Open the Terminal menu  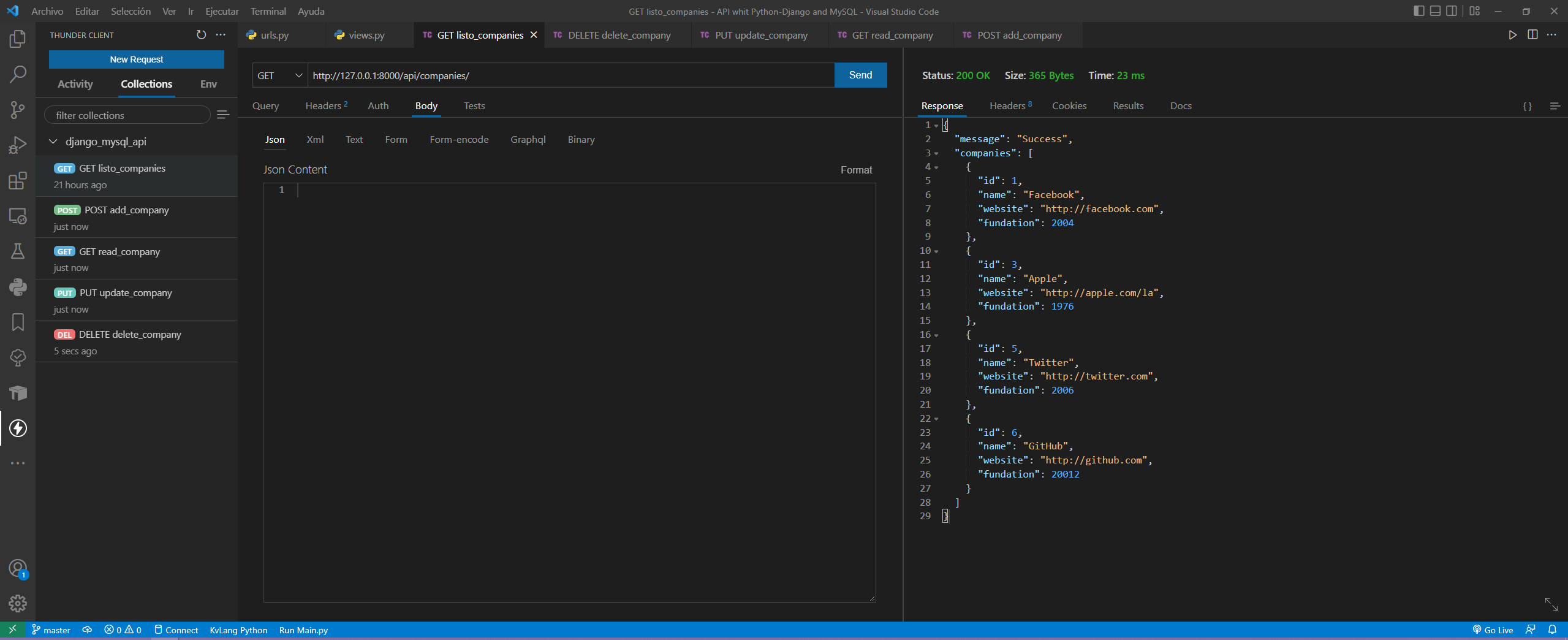coord(268,11)
